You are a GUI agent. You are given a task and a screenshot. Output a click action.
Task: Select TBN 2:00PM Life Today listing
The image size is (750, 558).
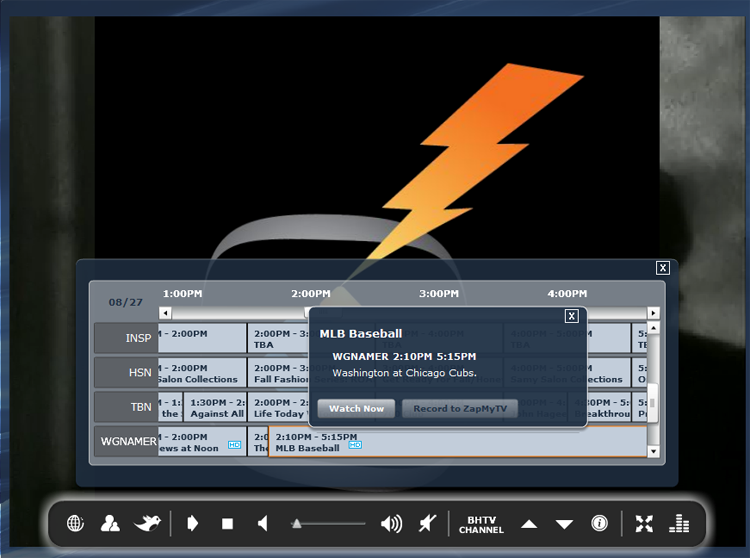pyautogui.click(x=279, y=407)
